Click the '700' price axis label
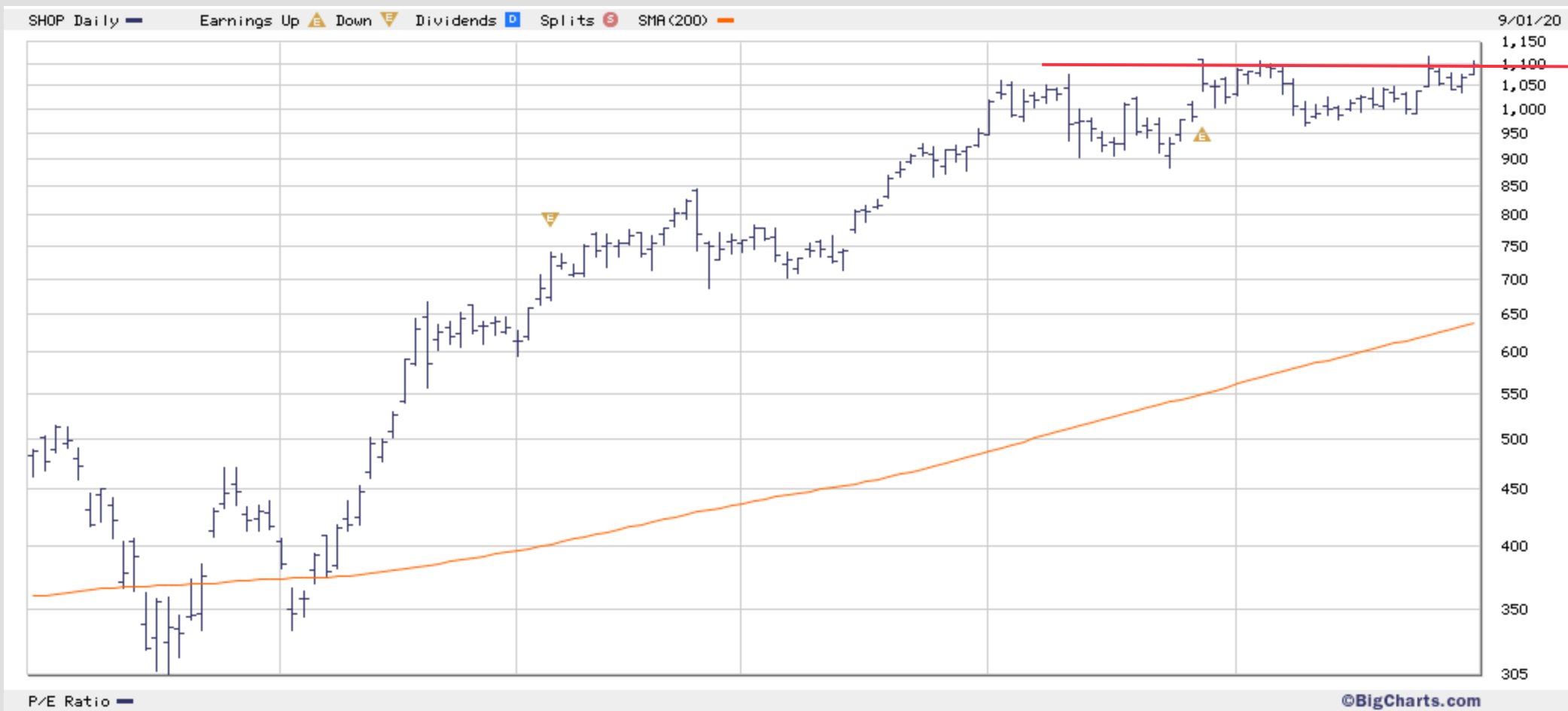 coord(1515,279)
